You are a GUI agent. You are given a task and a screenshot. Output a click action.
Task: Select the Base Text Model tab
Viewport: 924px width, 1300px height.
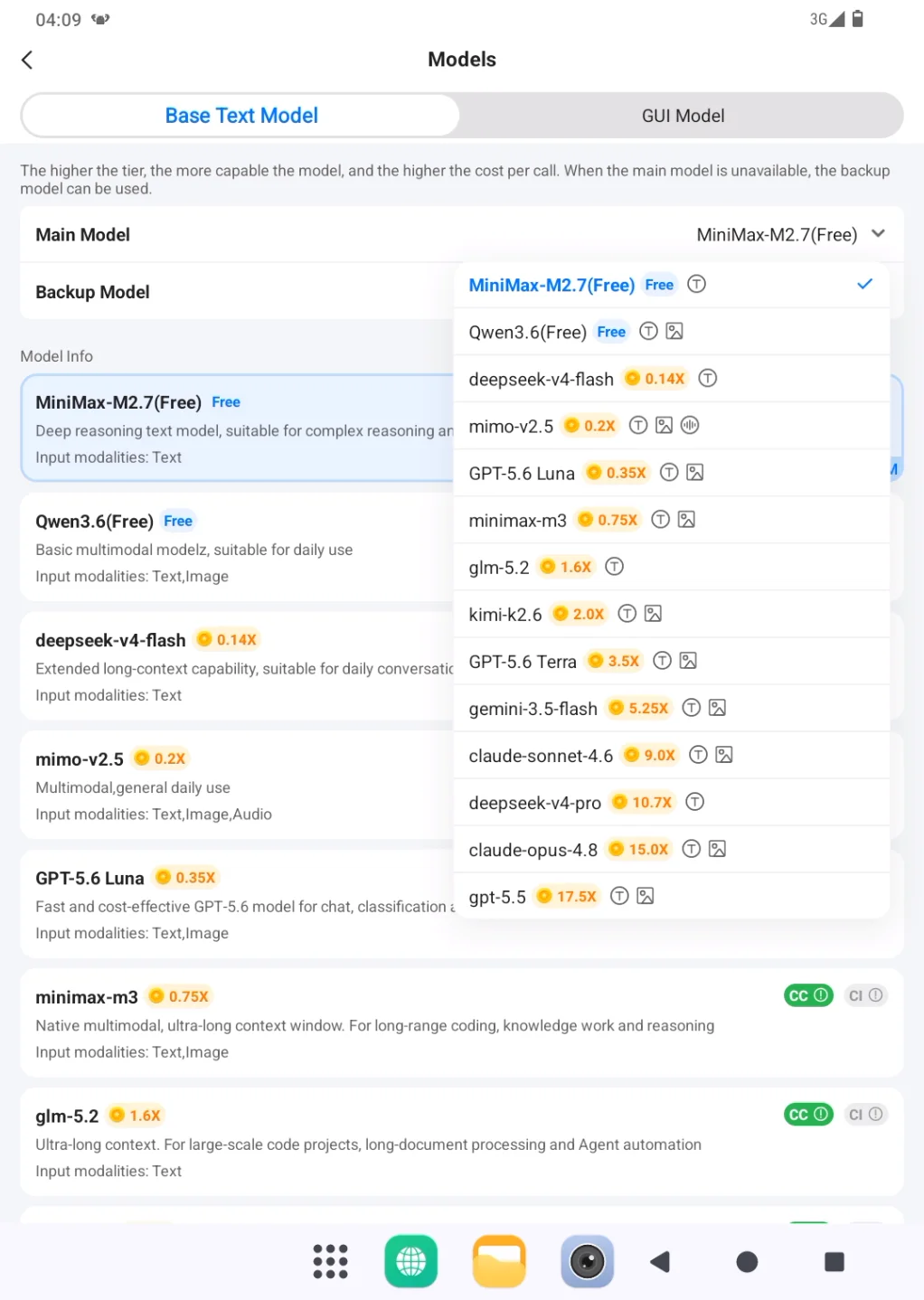pyautogui.click(x=241, y=116)
